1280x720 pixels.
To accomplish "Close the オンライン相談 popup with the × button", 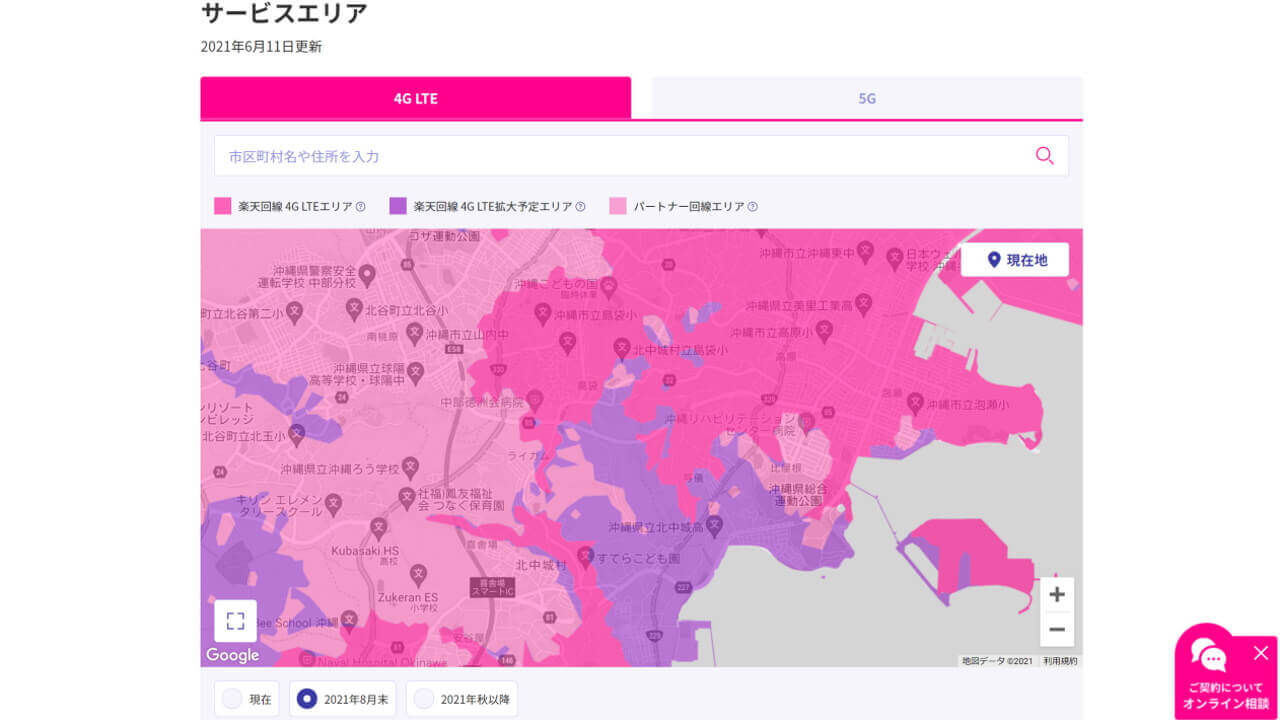I will (x=1261, y=653).
